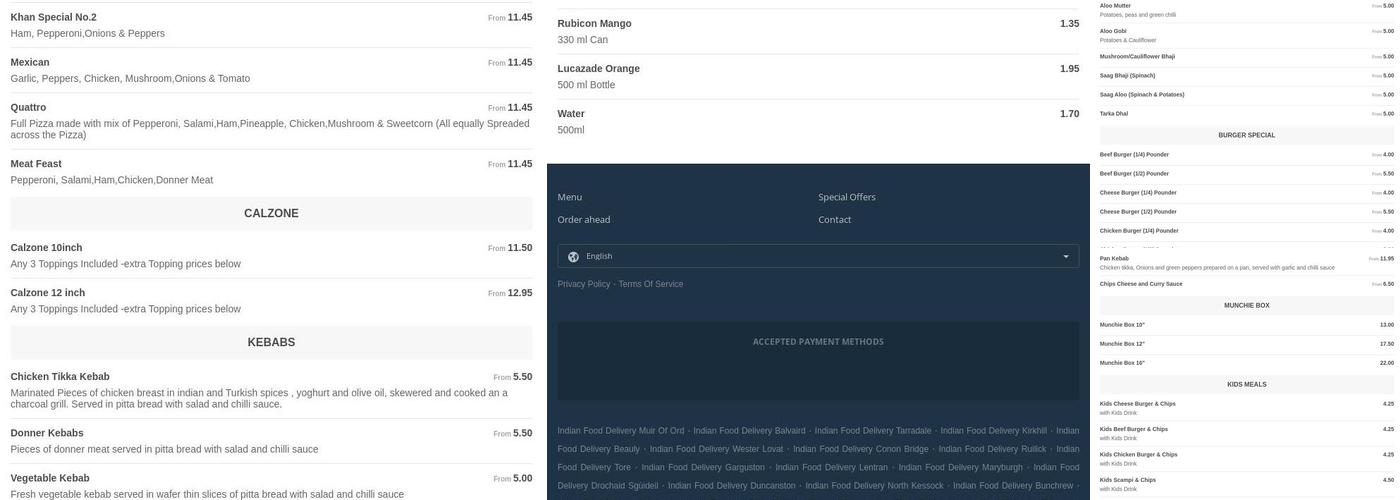Select Kids Cheese Burger & Chips
Viewport: 1400px width, 500px height.
1137,404
